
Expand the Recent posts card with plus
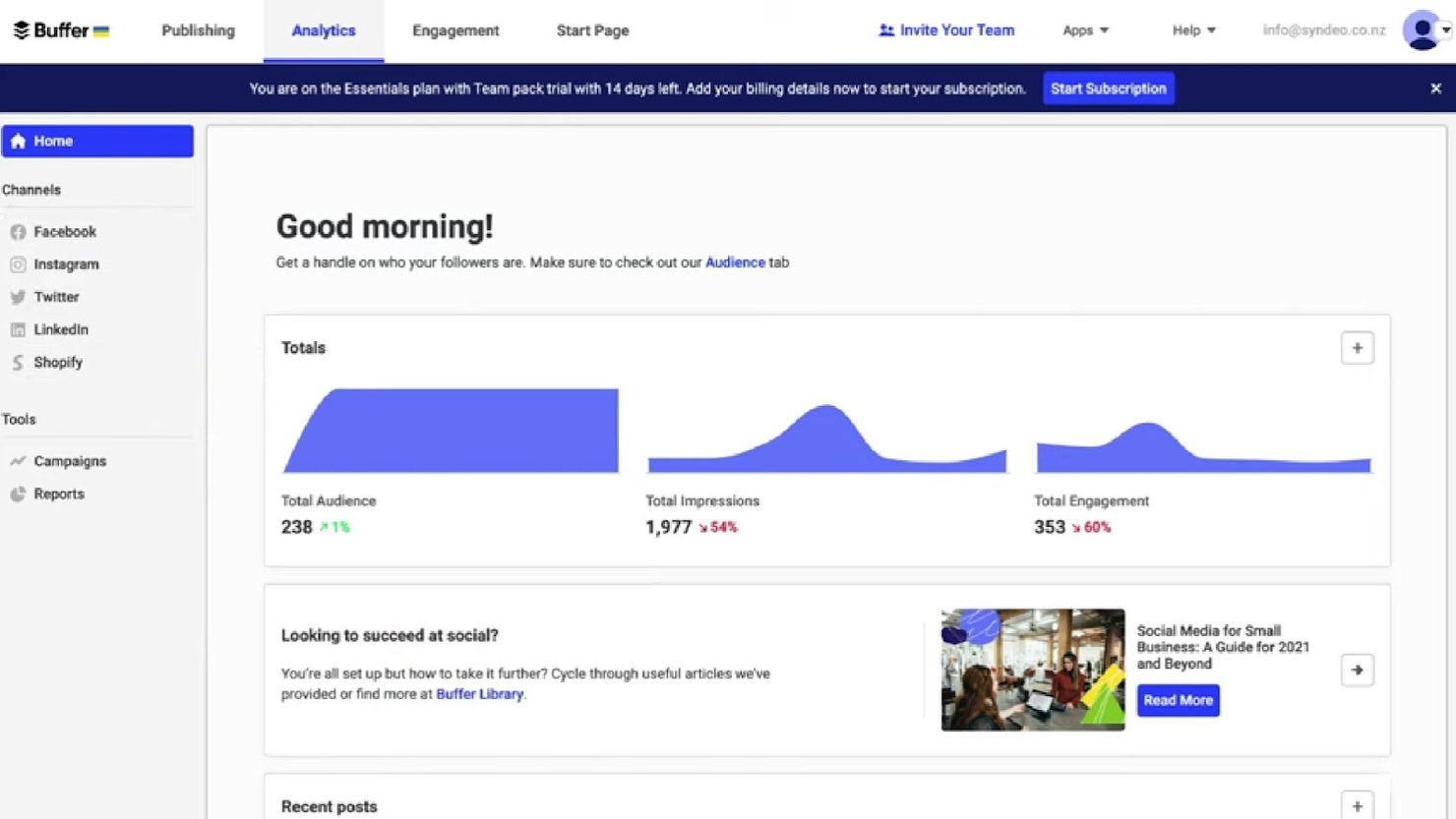(x=1357, y=806)
